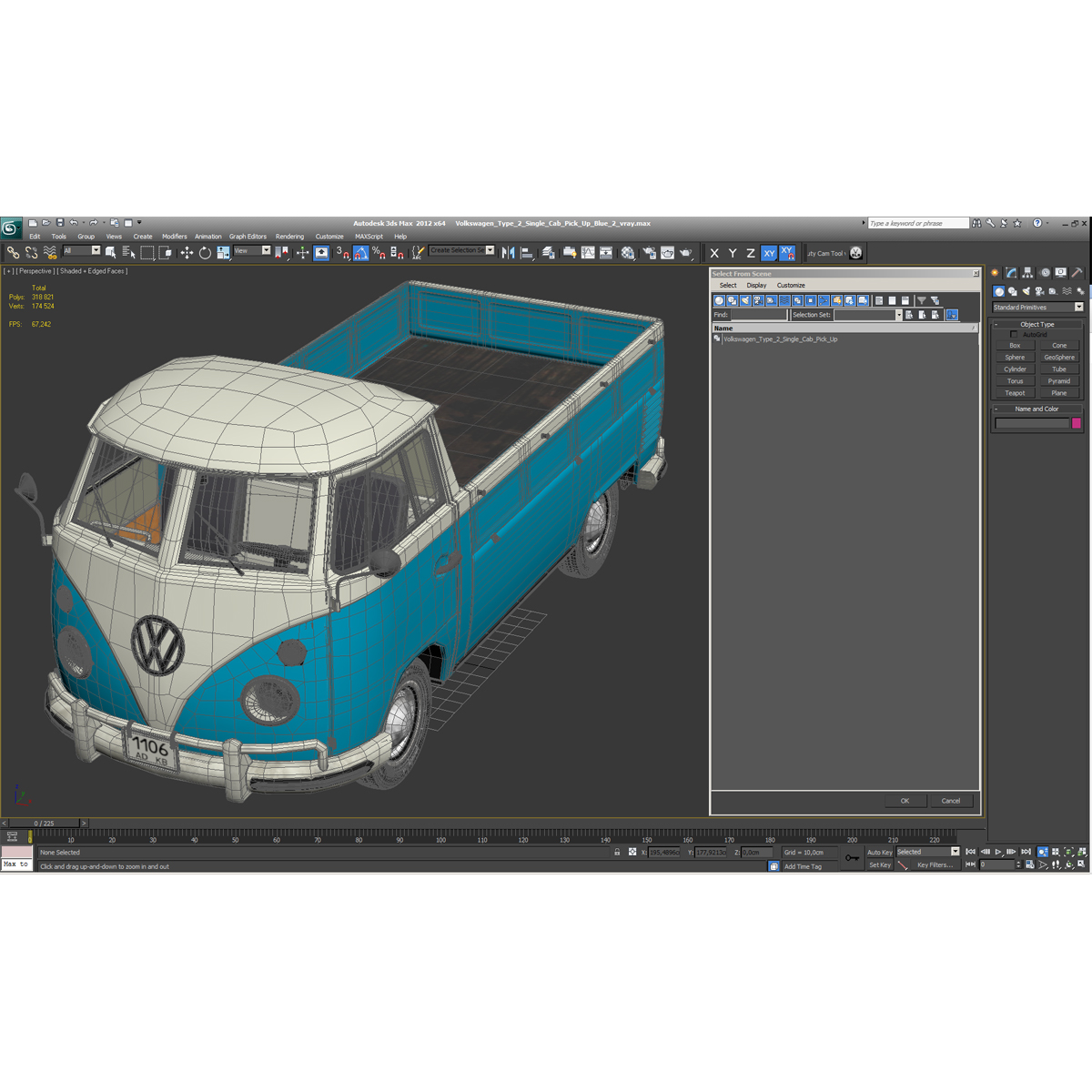Click Maximize Viewport Toggle icon
This screenshot has height=1092, width=1092.
coord(1080,864)
